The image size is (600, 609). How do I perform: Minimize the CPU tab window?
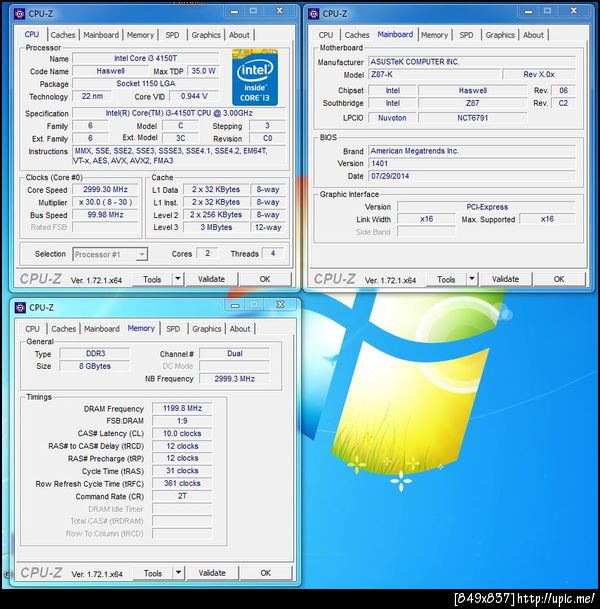click(x=234, y=11)
